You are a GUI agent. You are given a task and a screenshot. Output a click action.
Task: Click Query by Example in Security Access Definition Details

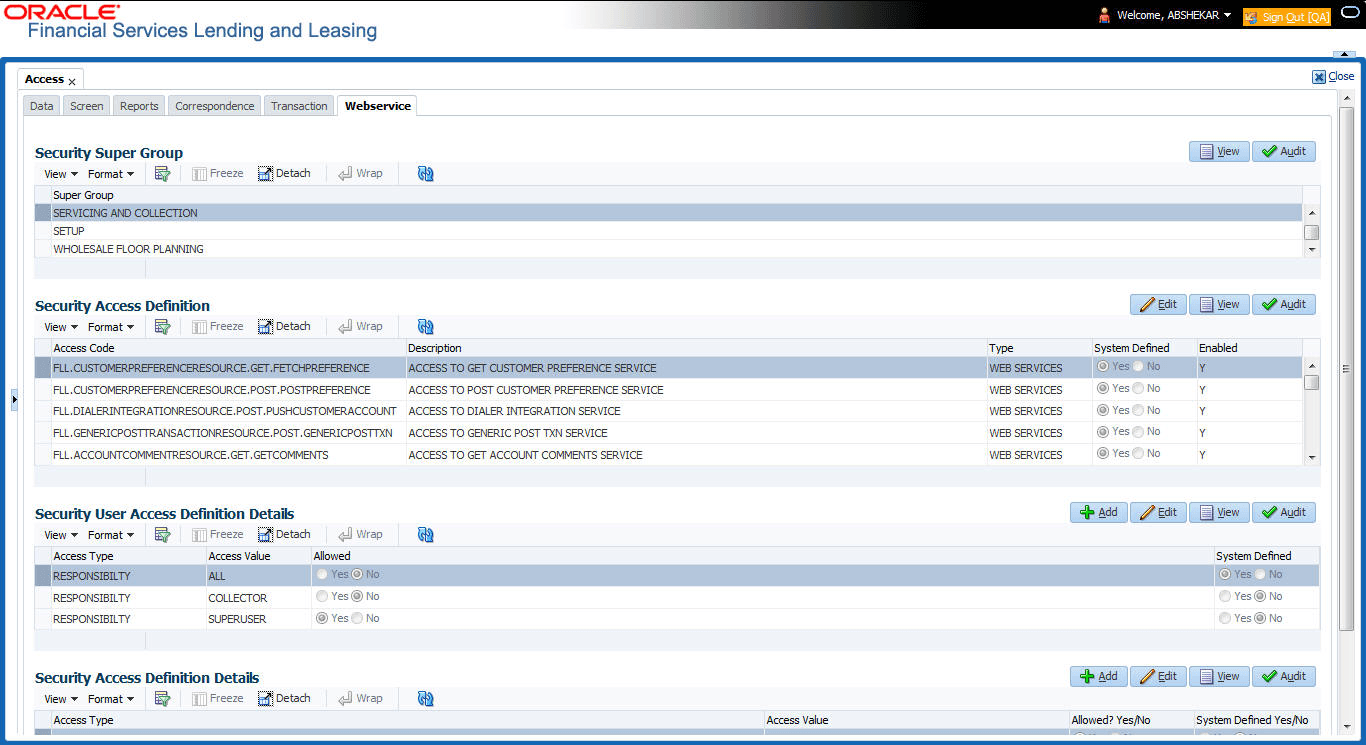162,699
